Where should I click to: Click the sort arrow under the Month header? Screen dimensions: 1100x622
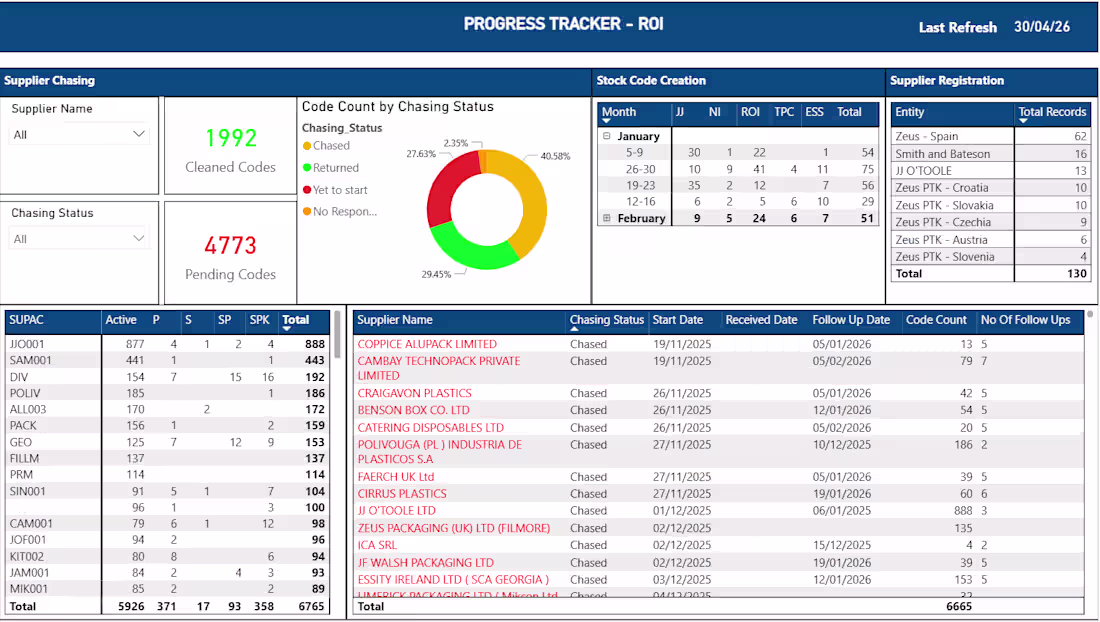click(606, 120)
